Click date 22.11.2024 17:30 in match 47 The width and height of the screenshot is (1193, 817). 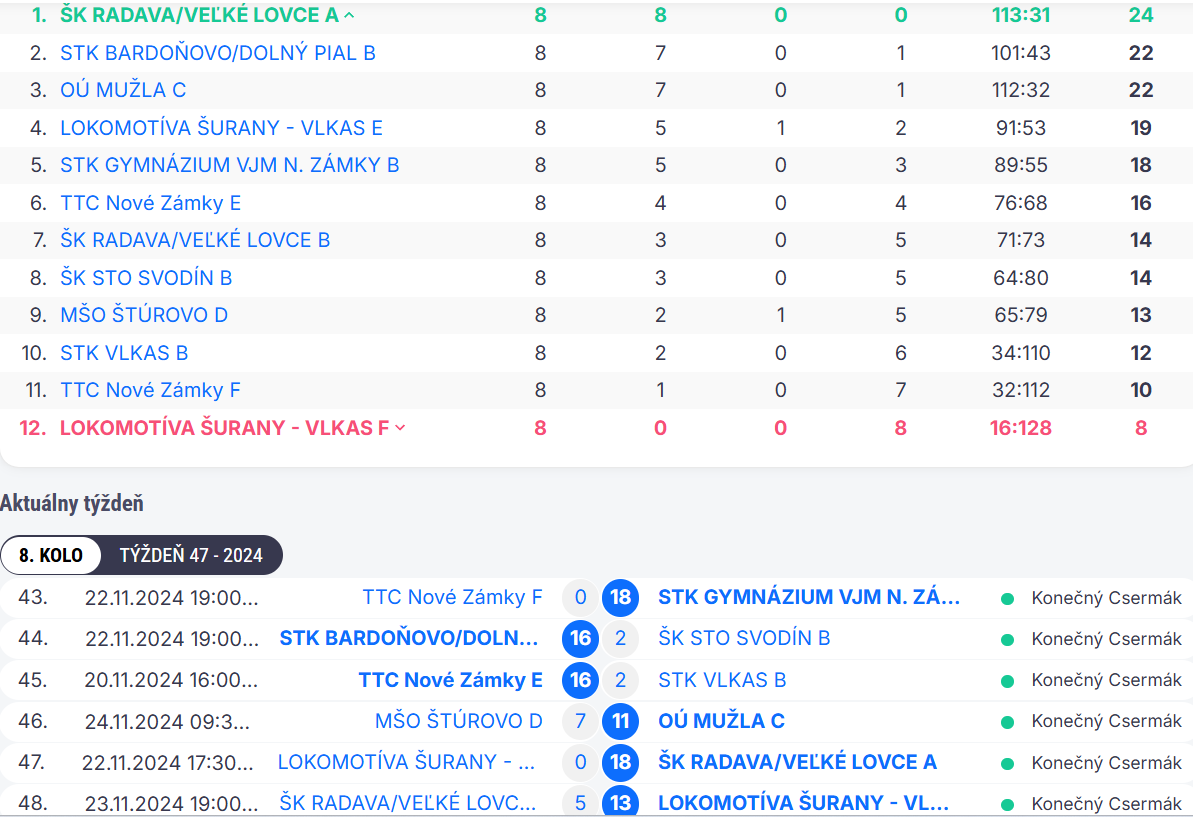point(167,762)
